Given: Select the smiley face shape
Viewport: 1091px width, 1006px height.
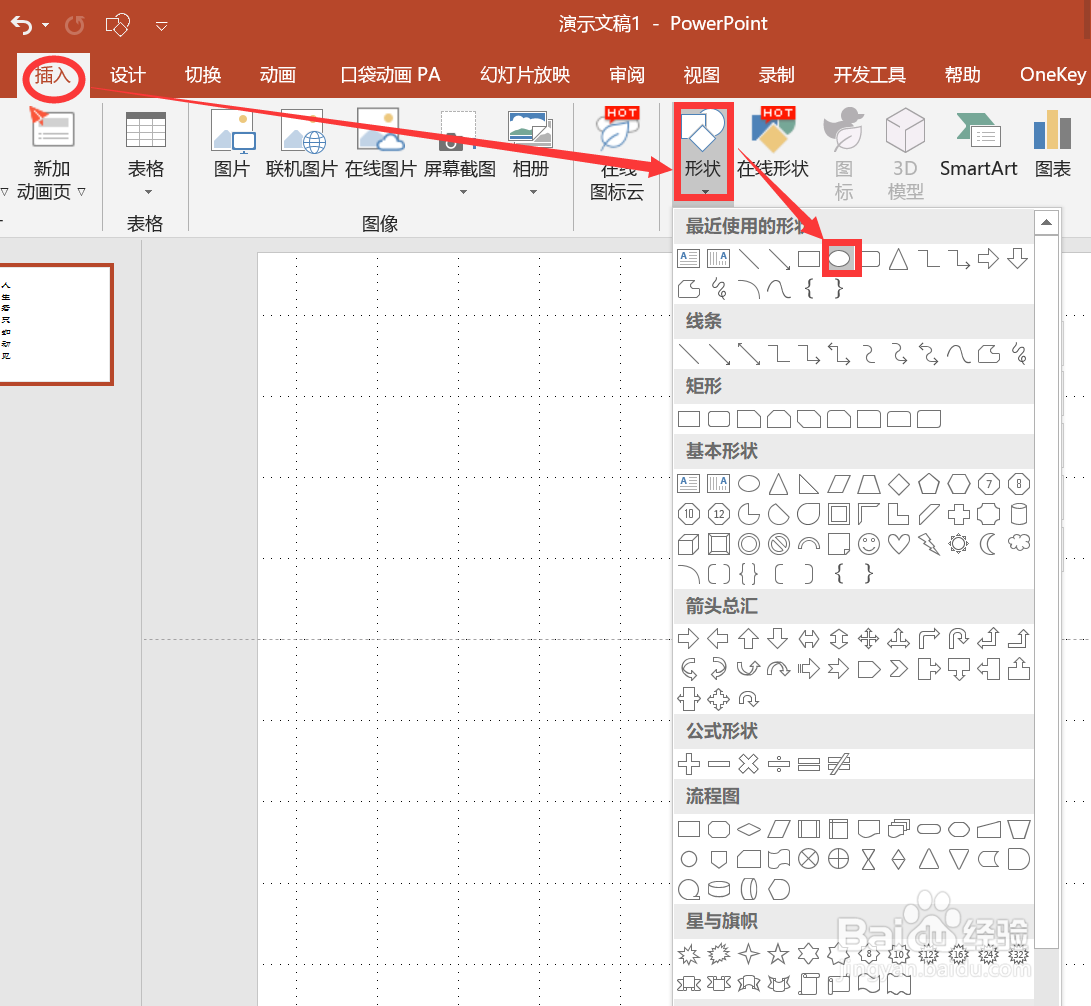Looking at the screenshot, I should (x=869, y=543).
